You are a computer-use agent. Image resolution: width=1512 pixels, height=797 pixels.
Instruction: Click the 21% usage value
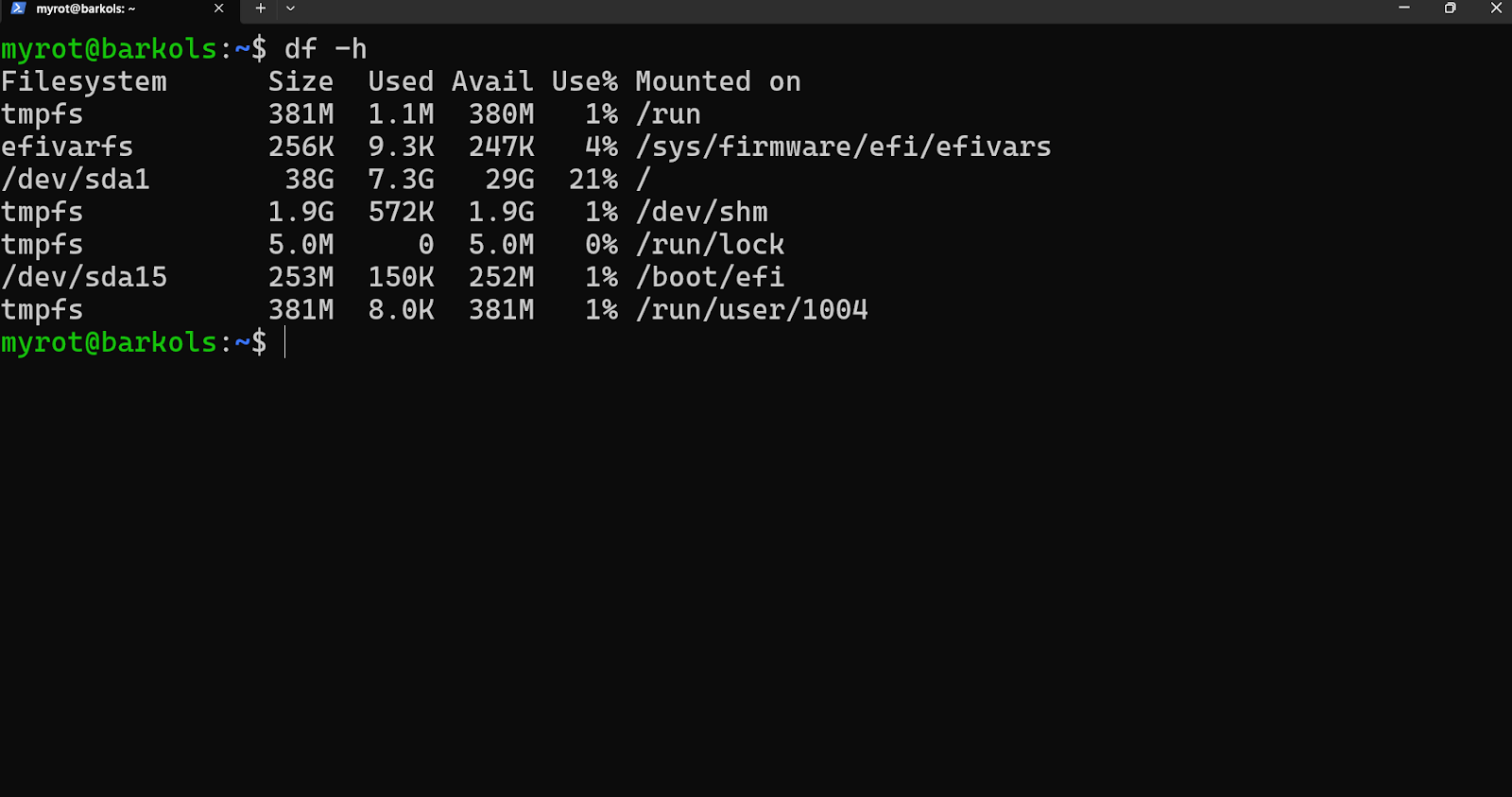tap(593, 180)
